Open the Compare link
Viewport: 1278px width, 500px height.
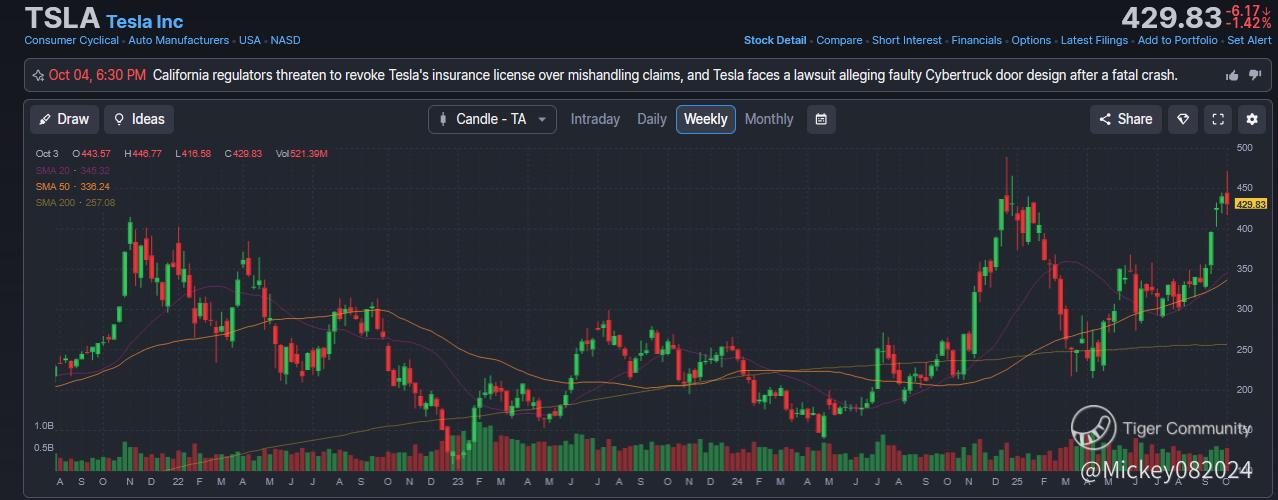tap(839, 40)
